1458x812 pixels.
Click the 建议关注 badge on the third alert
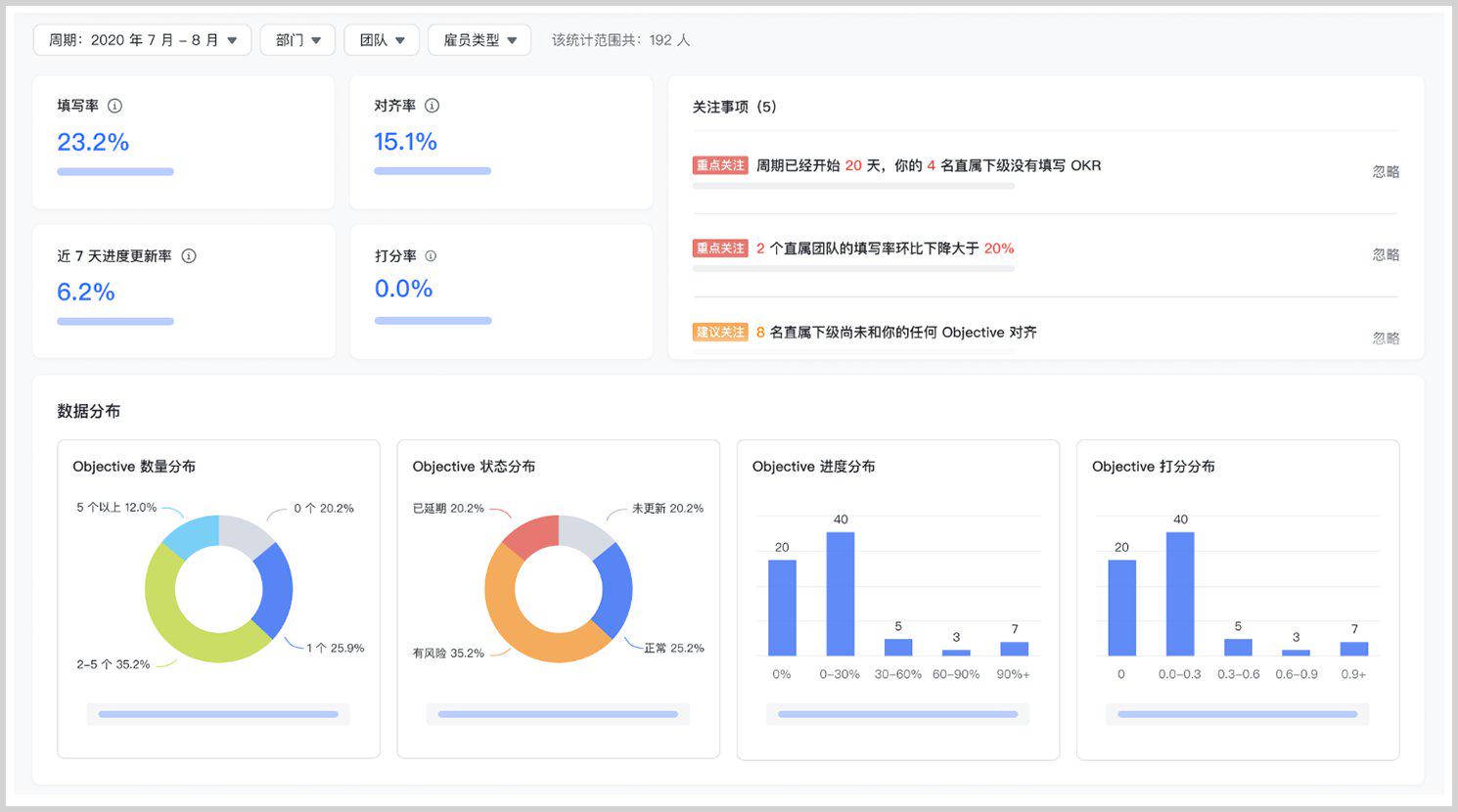(720, 332)
